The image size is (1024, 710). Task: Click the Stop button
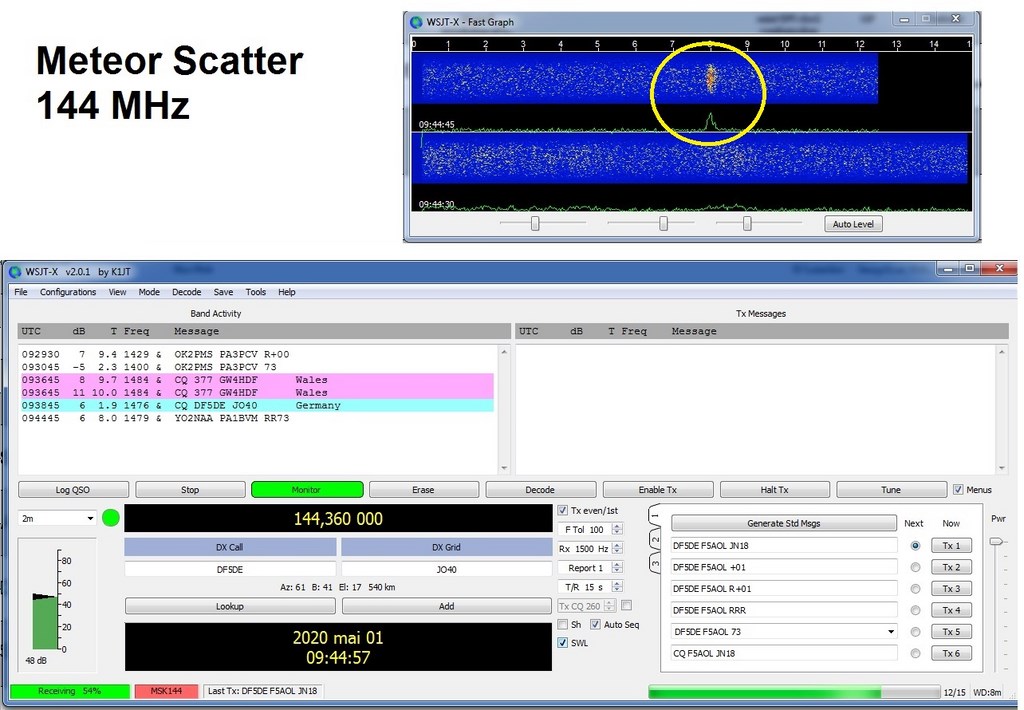(x=190, y=489)
